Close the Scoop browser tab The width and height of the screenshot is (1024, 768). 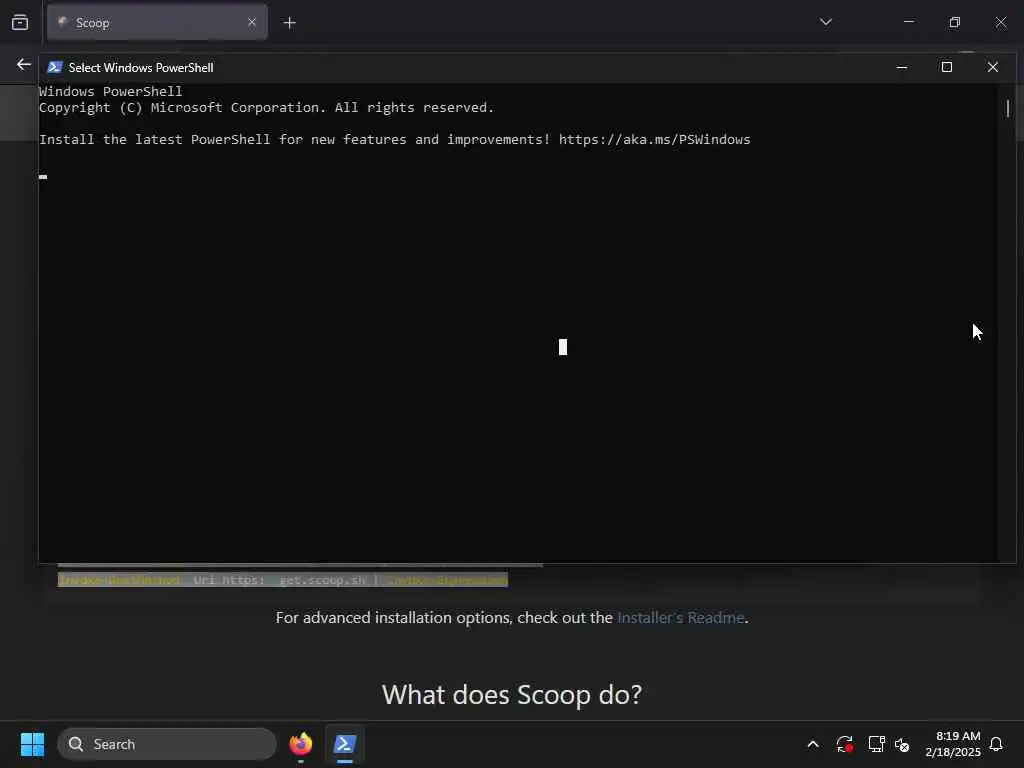[252, 22]
